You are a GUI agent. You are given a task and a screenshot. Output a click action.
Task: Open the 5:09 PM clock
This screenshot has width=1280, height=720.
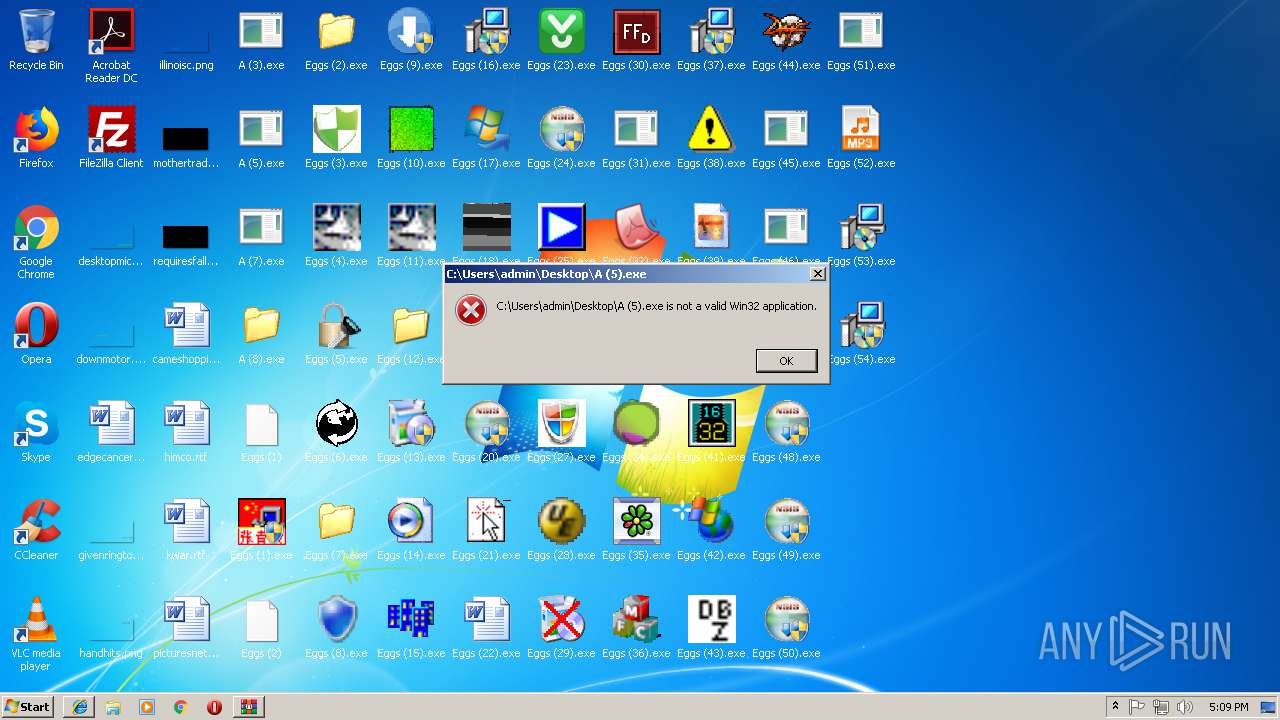(1228, 707)
